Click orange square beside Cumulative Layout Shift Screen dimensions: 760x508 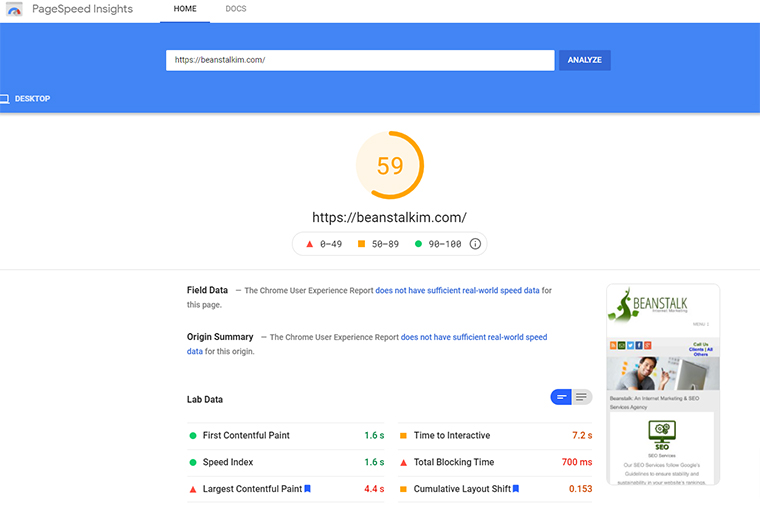403,489
